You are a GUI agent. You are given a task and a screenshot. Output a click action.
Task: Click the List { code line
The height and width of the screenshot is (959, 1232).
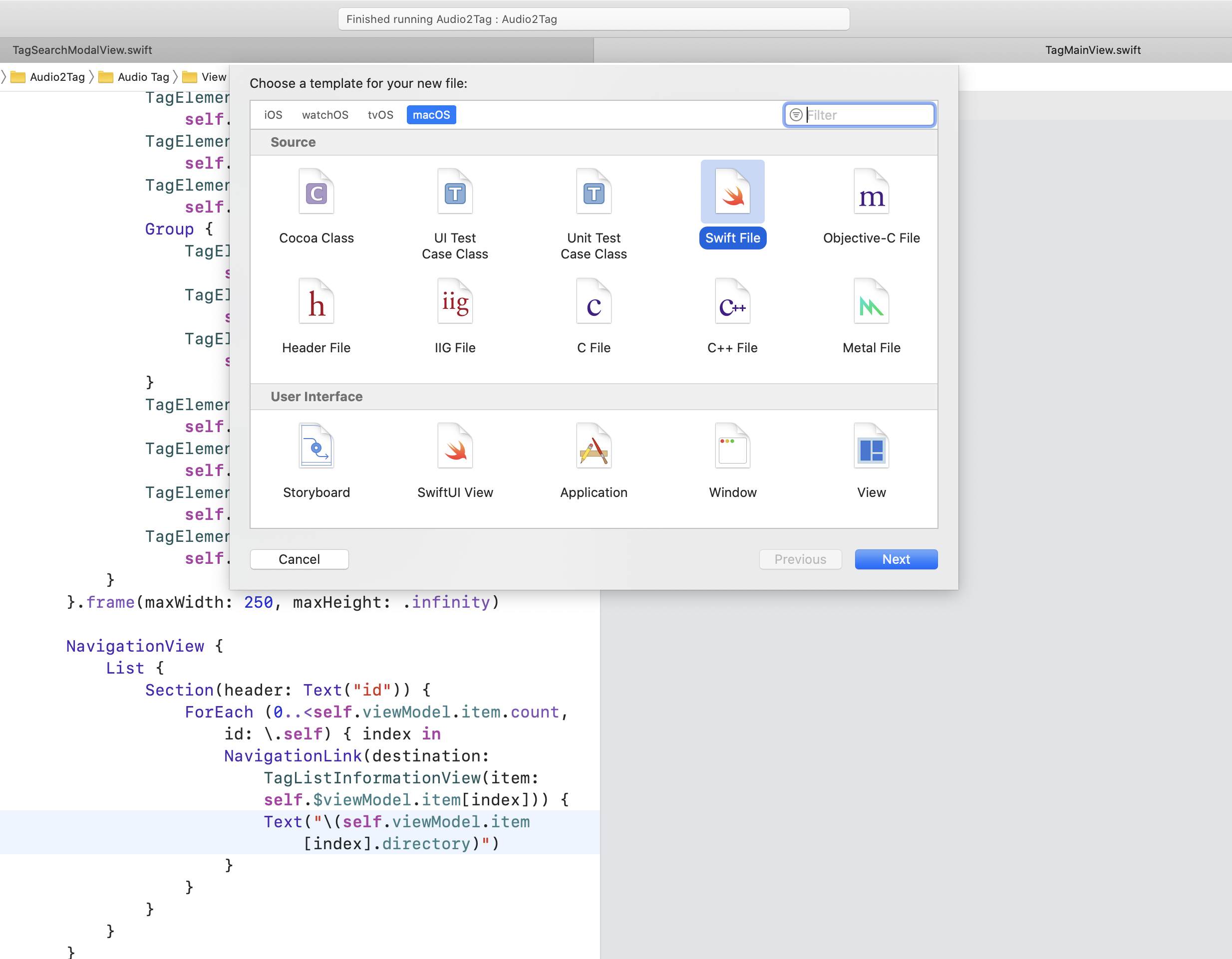[x=135, y=668]
